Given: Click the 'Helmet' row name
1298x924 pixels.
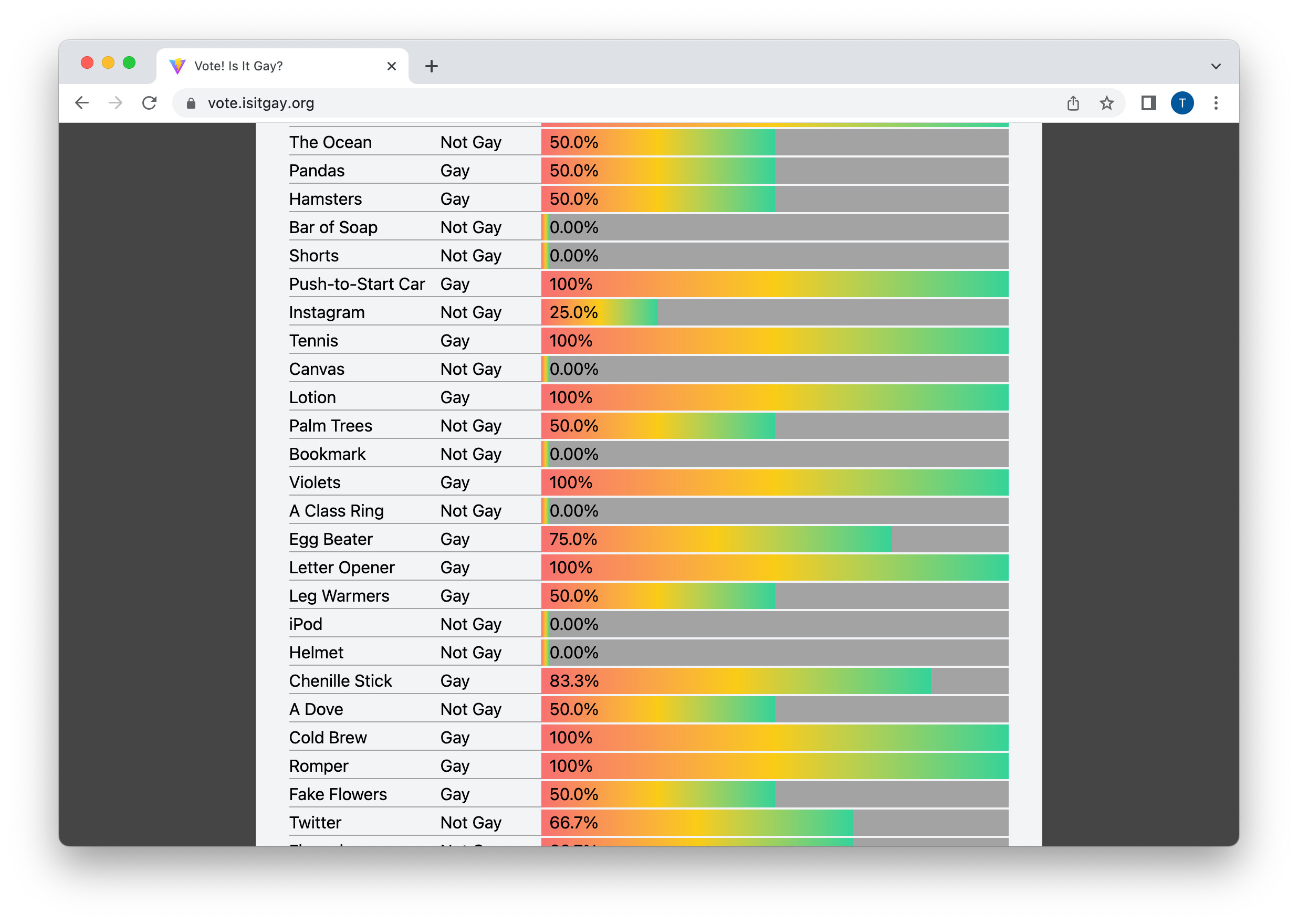Looking at the screenshot, I should tap(316, 653).
